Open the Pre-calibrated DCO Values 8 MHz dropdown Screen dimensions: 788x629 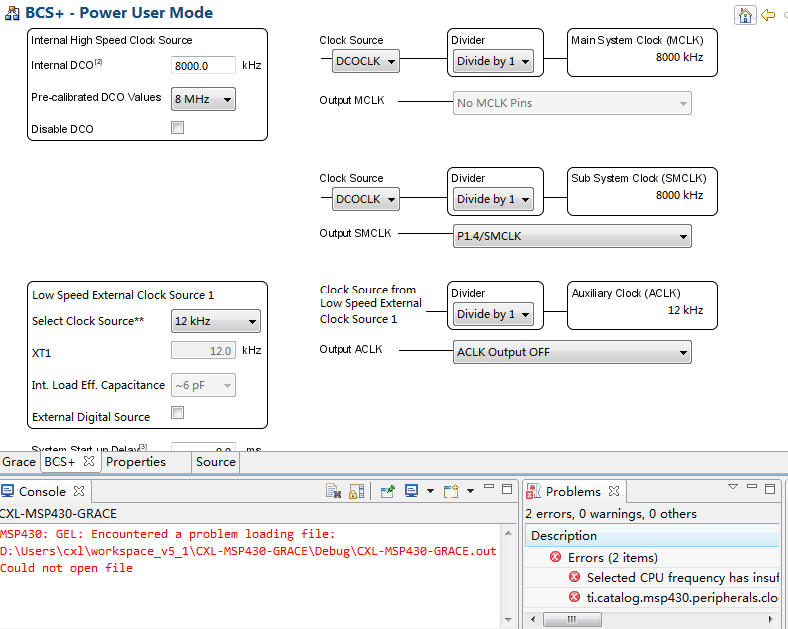203,99
